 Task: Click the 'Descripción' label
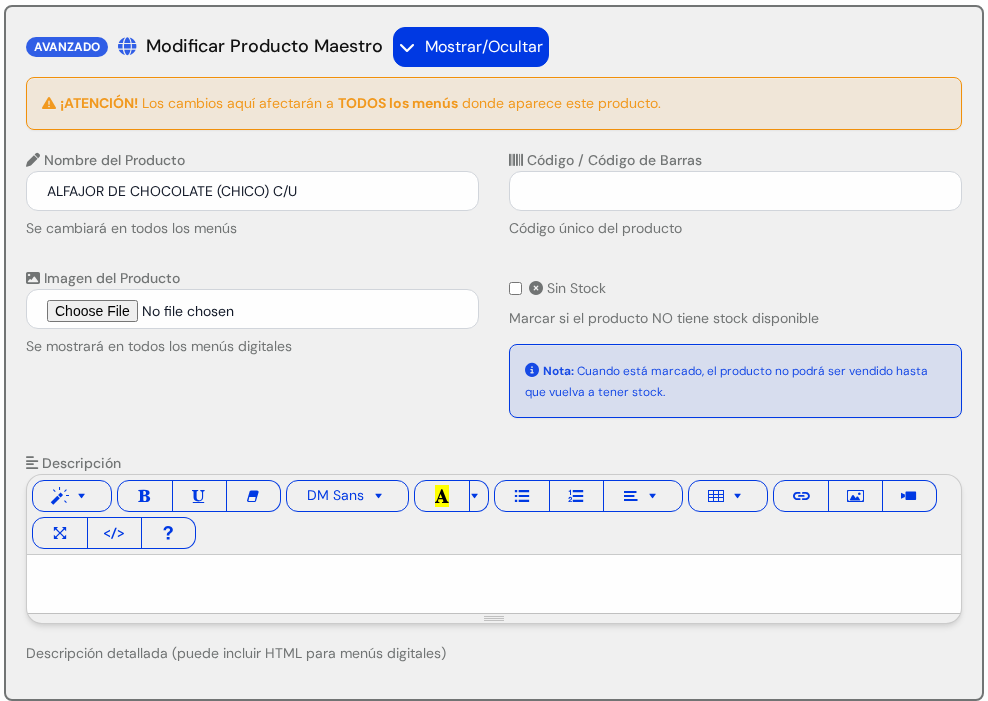click(81, 464)
